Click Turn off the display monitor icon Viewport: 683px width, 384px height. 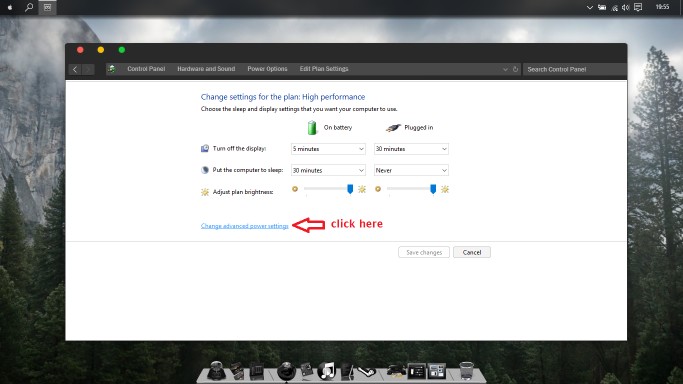(205, 148)
